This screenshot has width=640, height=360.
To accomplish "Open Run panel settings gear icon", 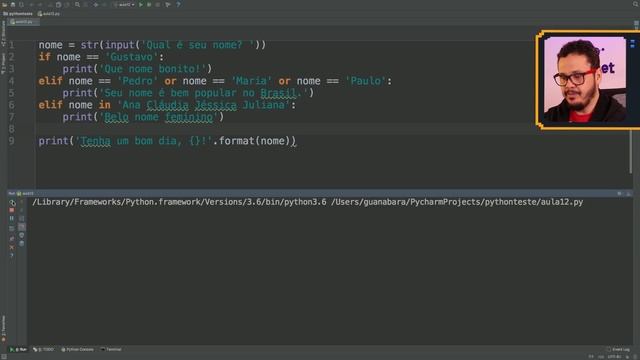I will coord(619,193).
